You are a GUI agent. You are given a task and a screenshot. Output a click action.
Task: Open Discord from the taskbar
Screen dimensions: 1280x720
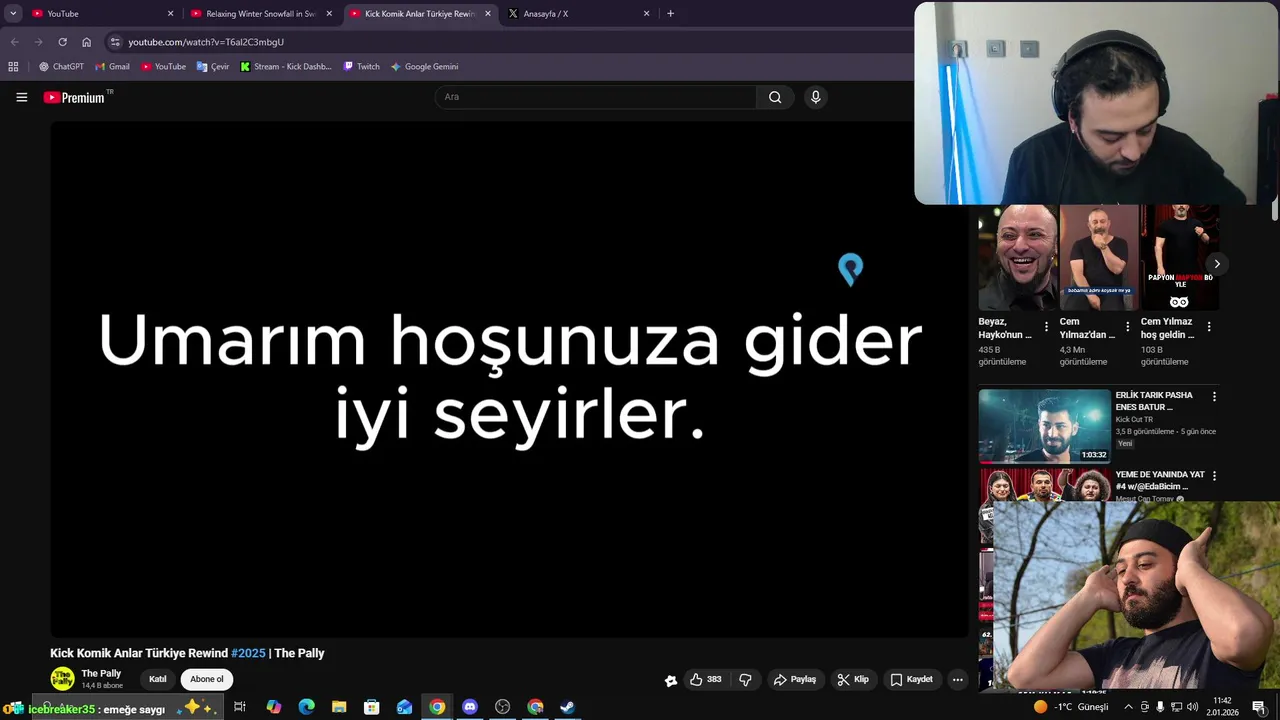470,707
